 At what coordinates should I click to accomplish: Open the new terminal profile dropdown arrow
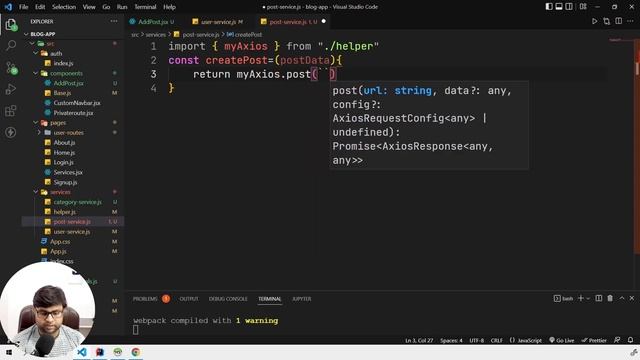pos(588,298)
